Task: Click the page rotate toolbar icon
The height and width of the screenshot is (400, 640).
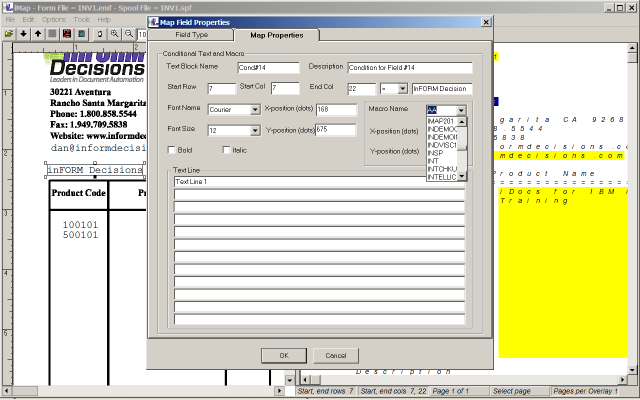Action: click(99, 33)
